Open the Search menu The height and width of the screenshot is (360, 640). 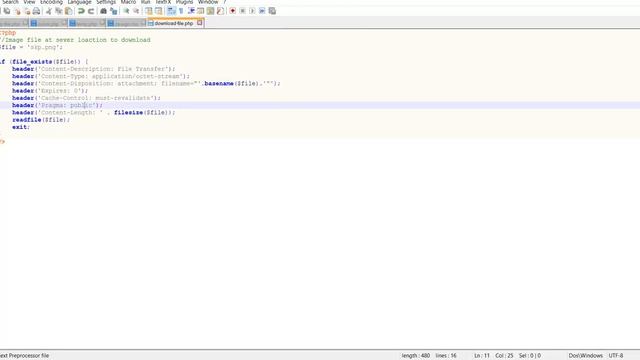[10, 2]
